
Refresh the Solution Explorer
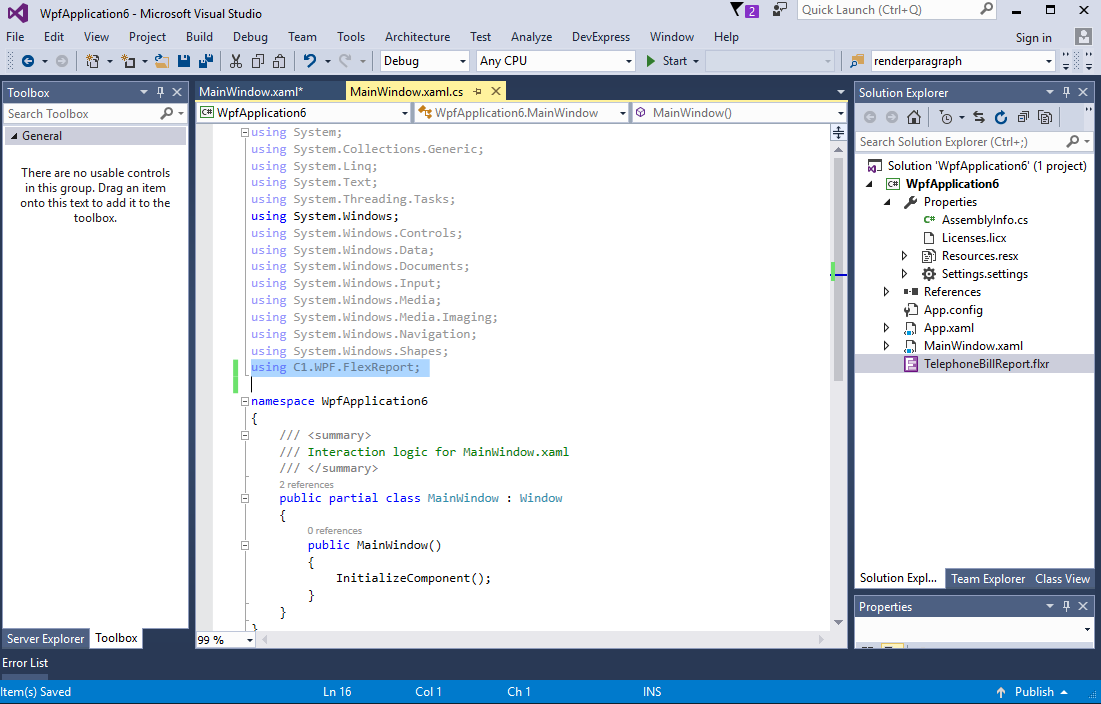[1001, 117]
